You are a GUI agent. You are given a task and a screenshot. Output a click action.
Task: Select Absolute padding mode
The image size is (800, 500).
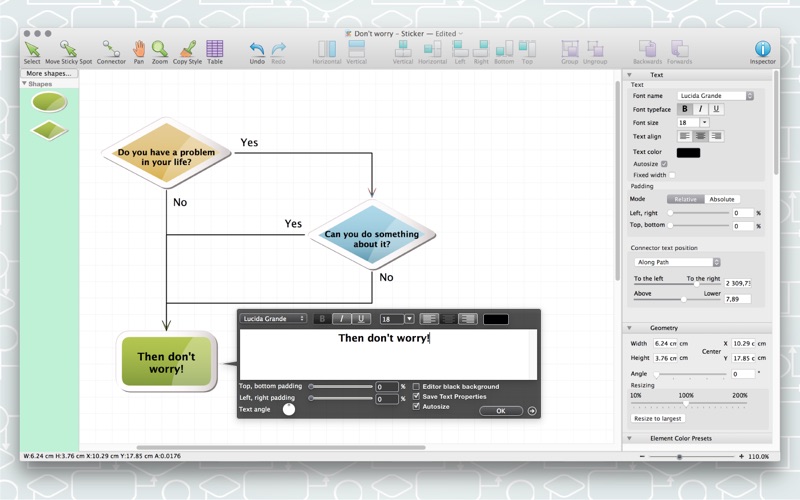click(722, 199)
